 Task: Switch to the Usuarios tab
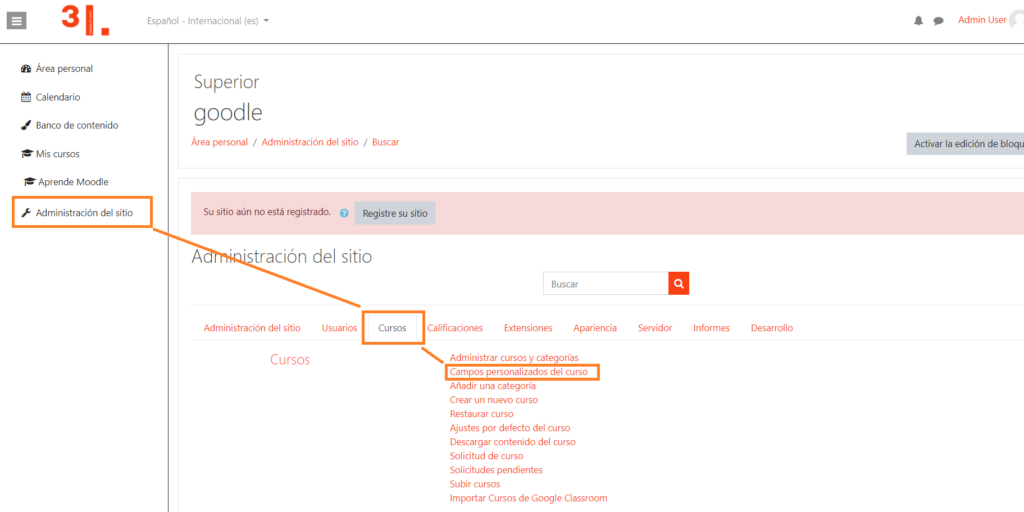click(x=339, y=328)
